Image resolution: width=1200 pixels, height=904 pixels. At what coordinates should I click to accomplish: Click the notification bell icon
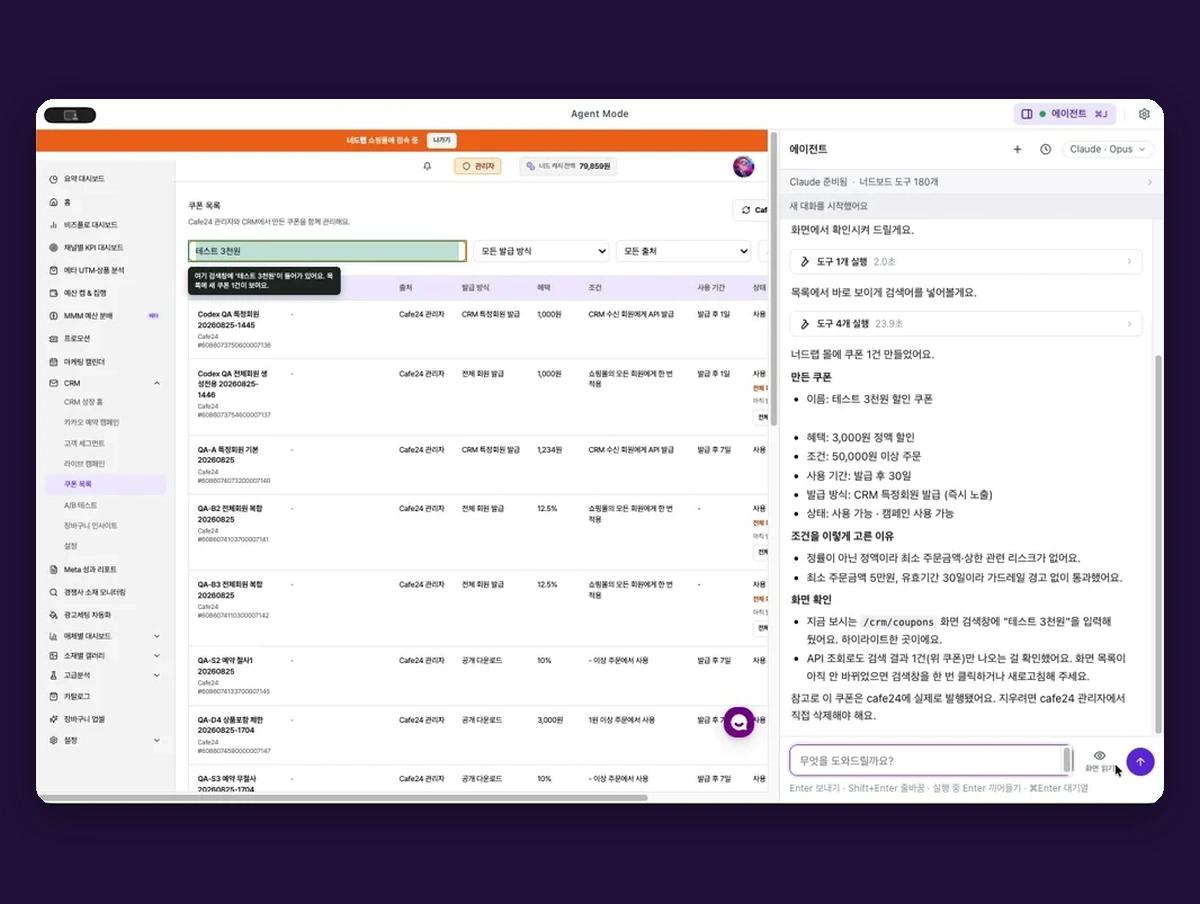point(427,166)
